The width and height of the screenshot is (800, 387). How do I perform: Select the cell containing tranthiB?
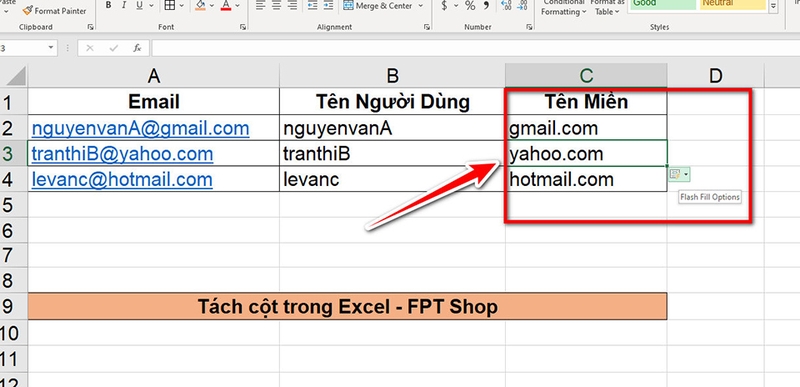[x=392, y=153]
